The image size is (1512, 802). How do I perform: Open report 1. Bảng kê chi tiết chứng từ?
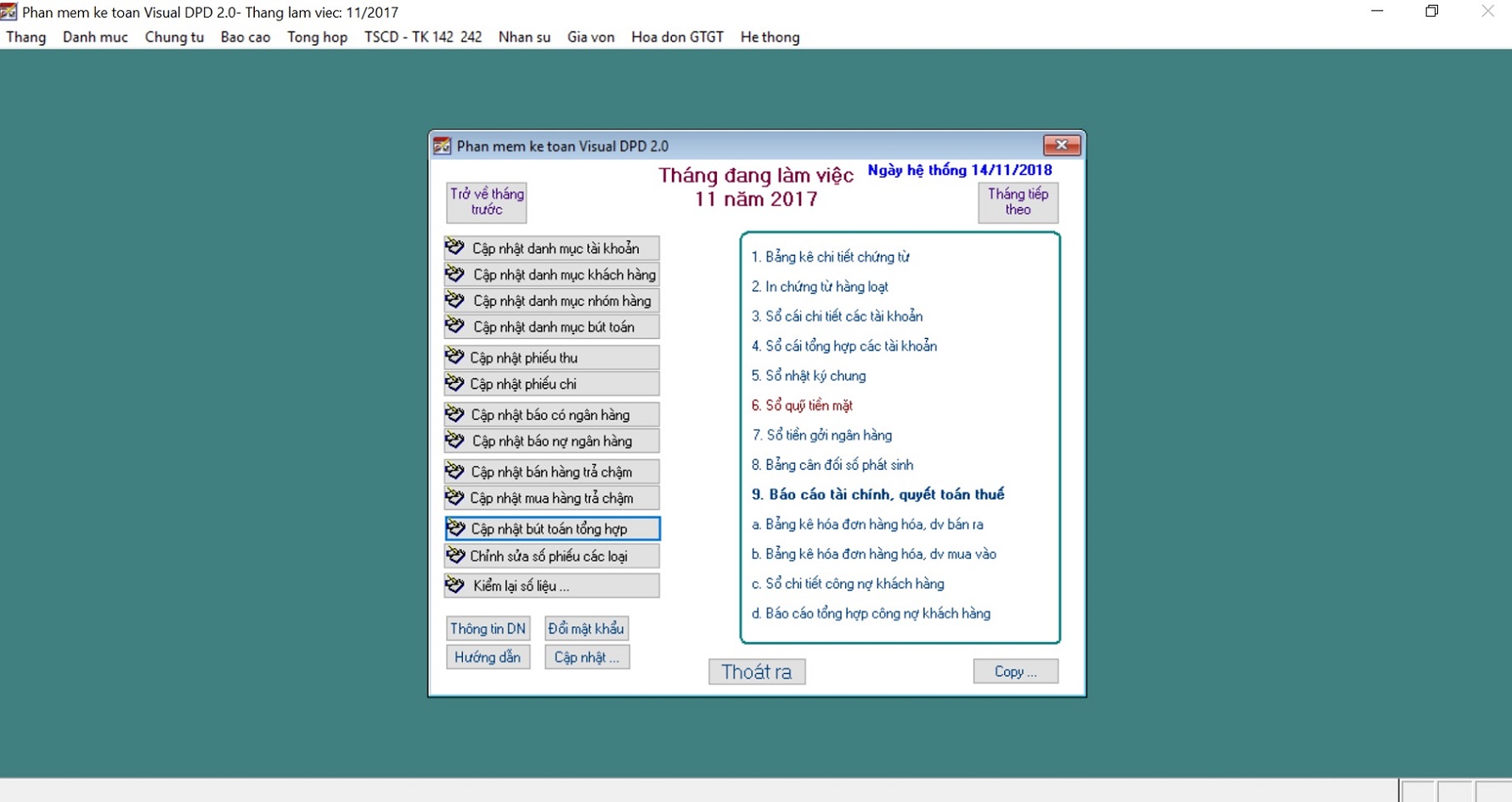coord(830,257)
